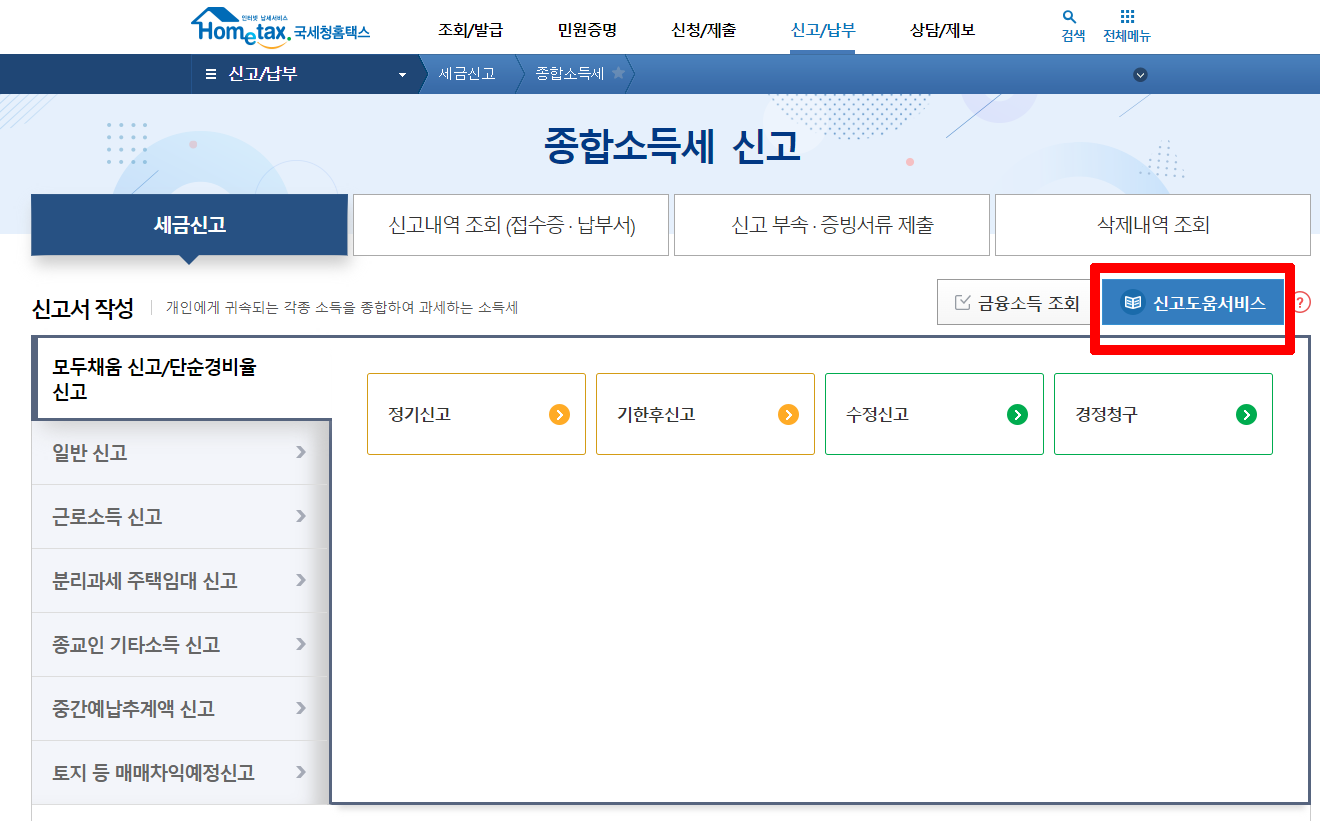Expand 토지 등 매매차익예정신고 chevron
The height and width of the screenshot is (821, 1320).
pos(301,772)
